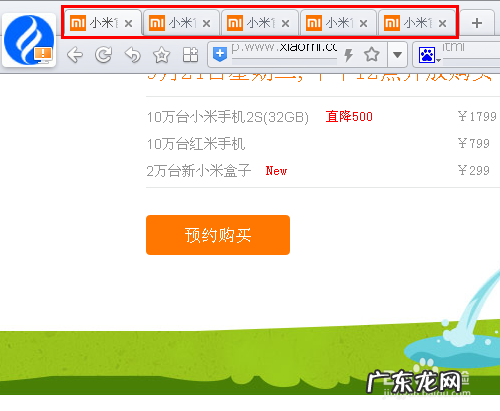Click the ¥299 price
The image size is (500, 411).
[x=474, y=170]
